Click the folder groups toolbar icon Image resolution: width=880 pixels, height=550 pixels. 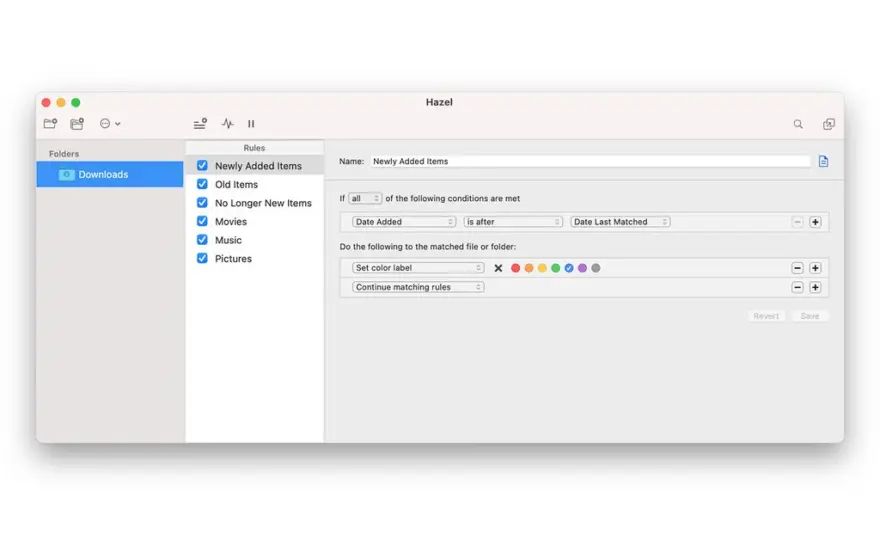click(x=77, y=123)
